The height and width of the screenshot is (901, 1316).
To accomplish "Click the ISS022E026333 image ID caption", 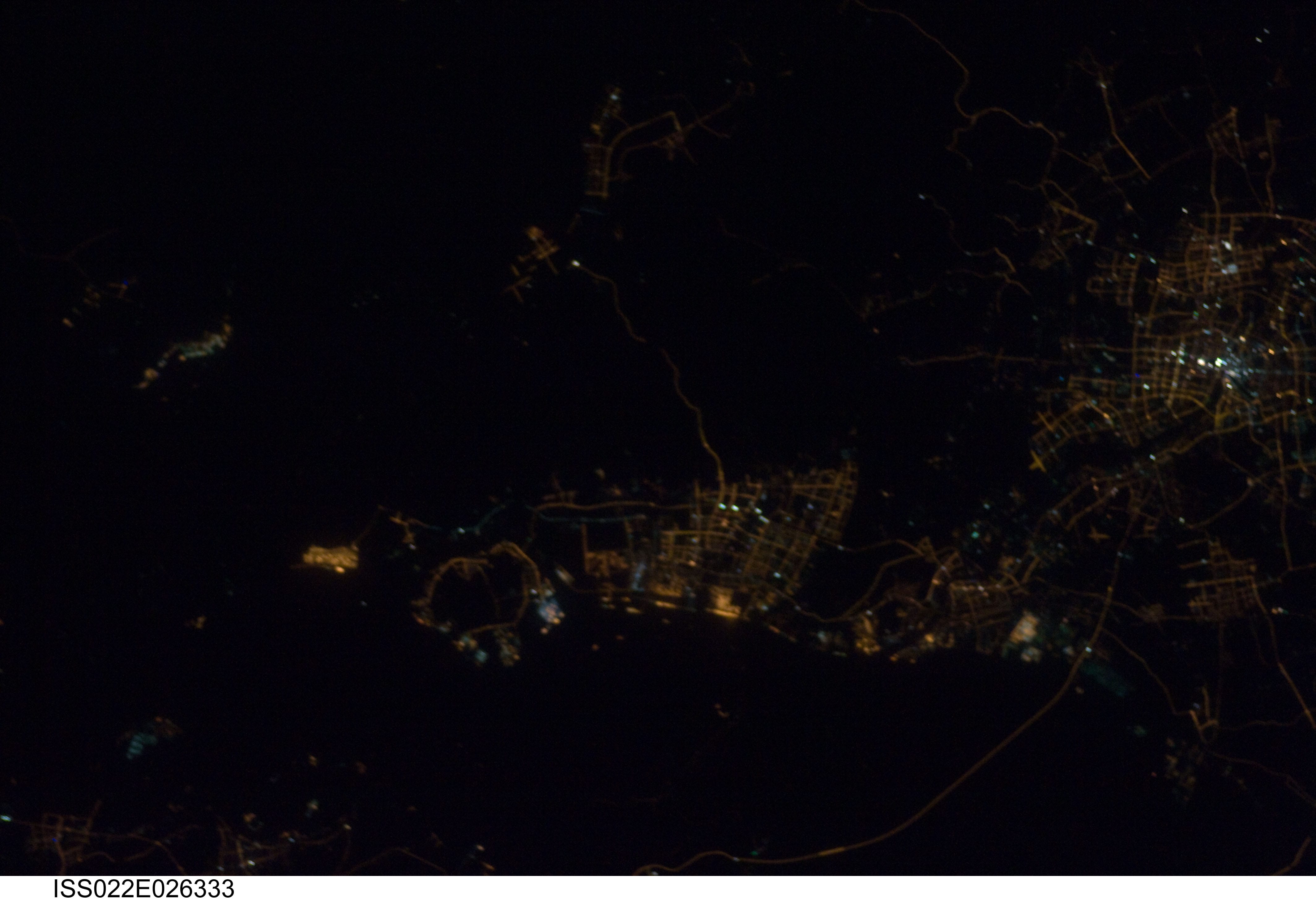I will click(x=144, y=889).
